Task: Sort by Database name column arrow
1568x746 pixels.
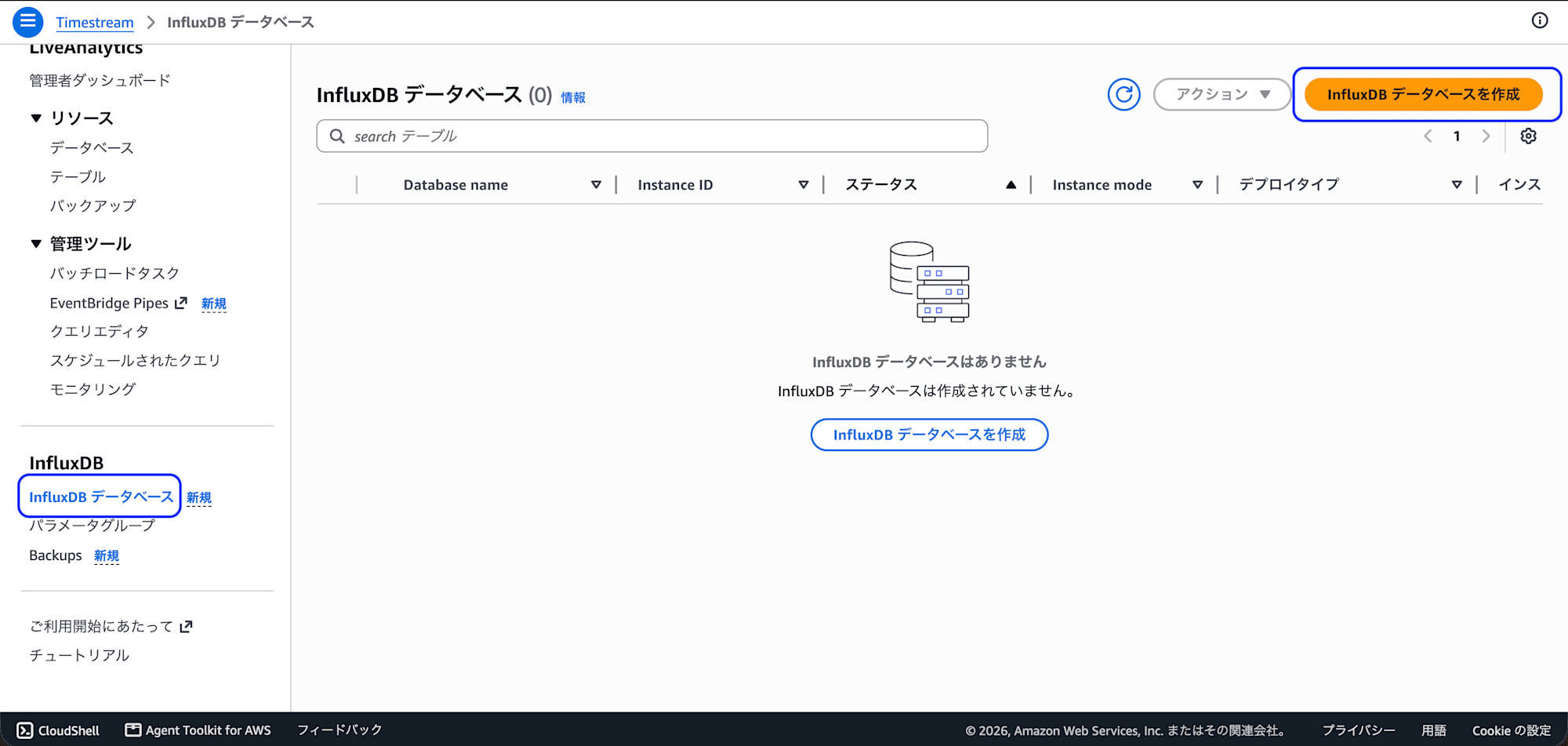Action: point(596,185)
